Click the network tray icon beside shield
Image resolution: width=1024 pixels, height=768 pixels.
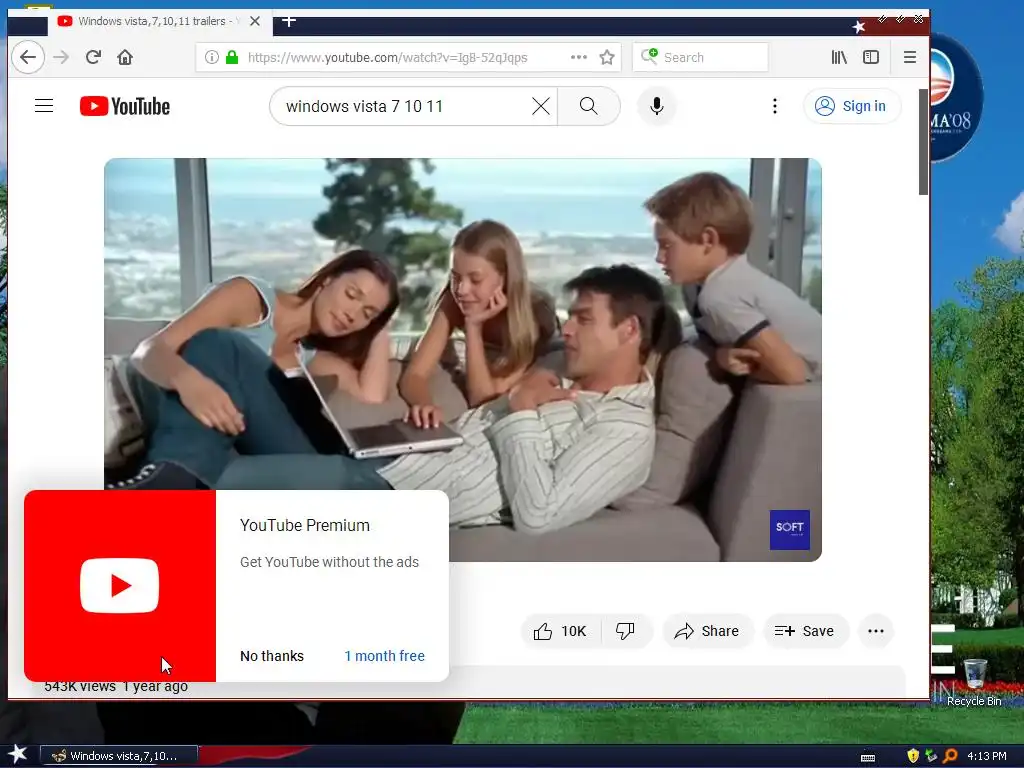click(931, 756)
